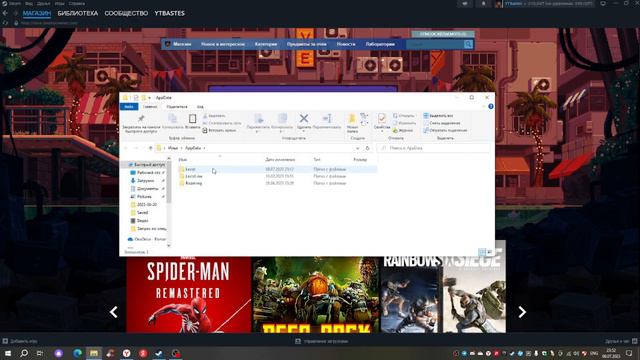Open Microsoft Edge from the taskbar

[78, 353]
